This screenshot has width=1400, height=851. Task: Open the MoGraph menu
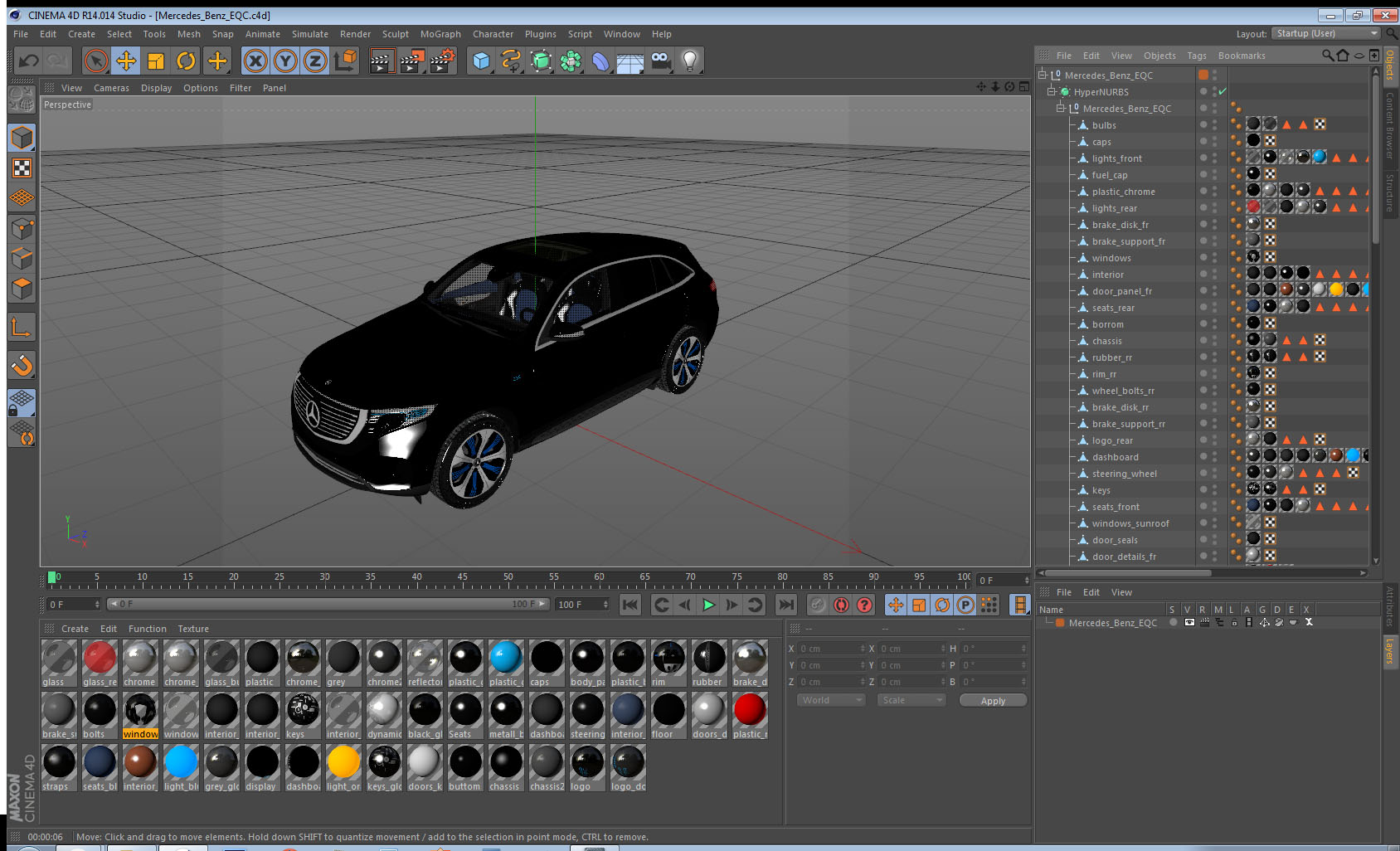click(440, 34)
